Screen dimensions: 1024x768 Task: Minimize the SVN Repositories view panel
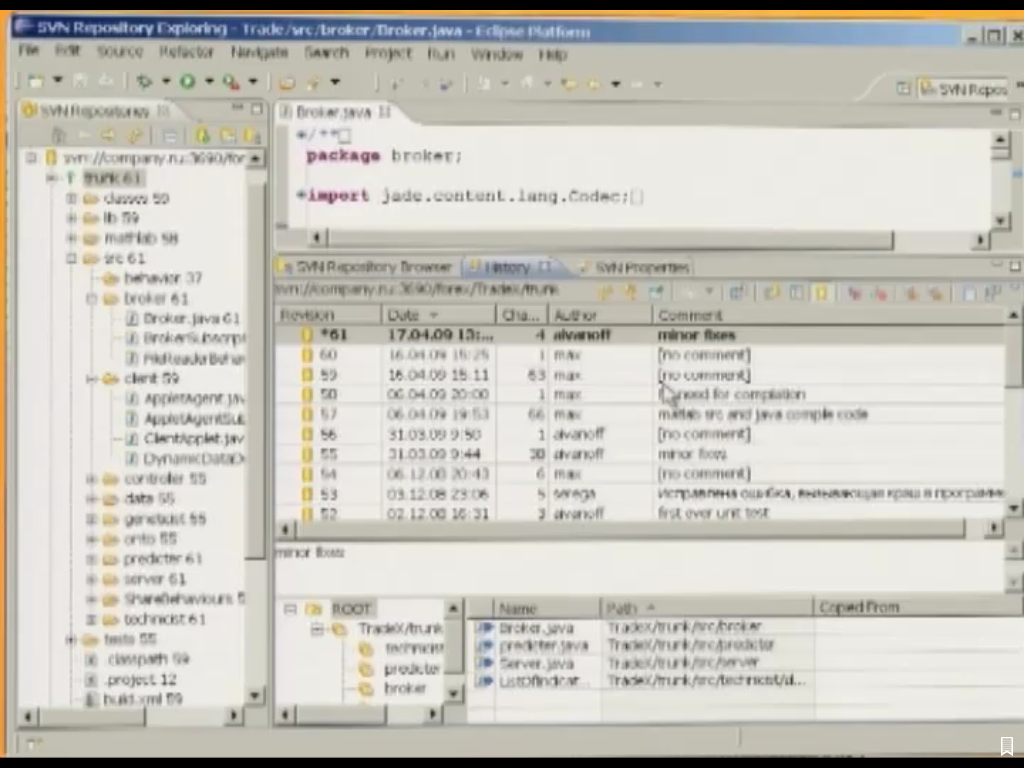pos(237,108)
